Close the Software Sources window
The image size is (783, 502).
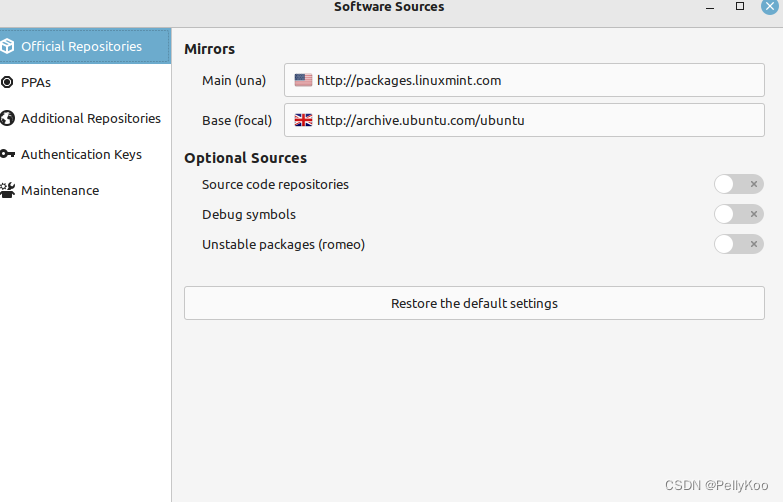(x=770, y=6)
